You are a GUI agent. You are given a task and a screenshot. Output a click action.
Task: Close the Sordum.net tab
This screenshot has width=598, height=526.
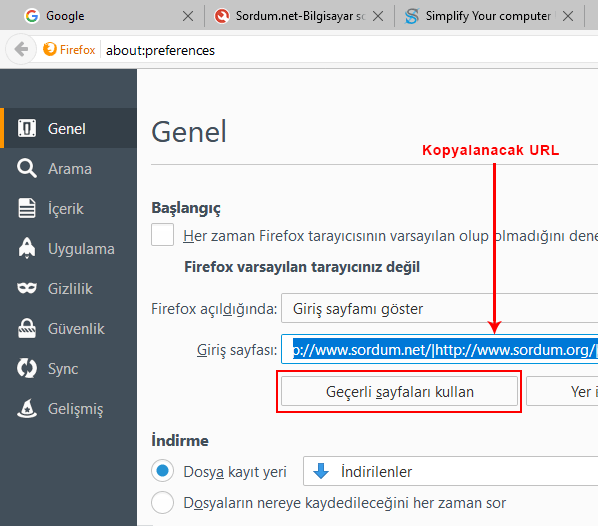(x=378, y=16)
